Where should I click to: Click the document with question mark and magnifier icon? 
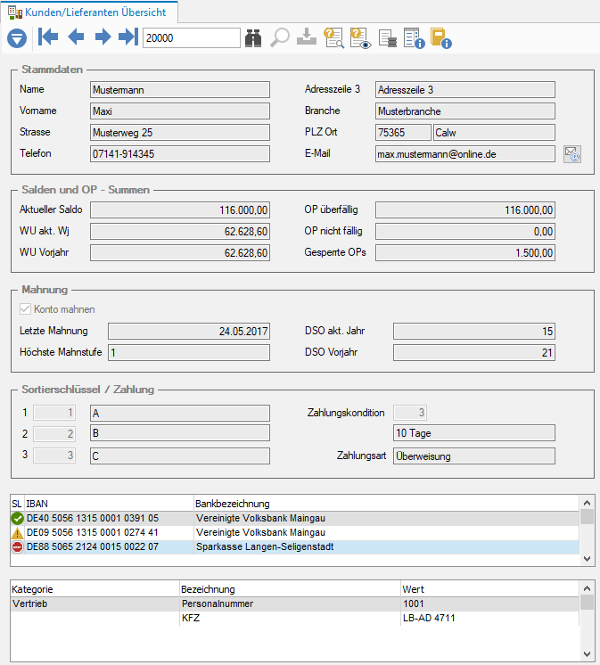(x=334, y=38)
